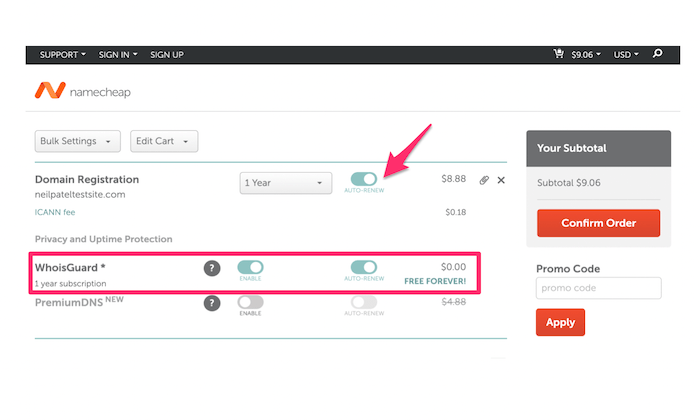Screen dimensions: 700x420
Task: Click the WhoisGuard $0.00 price
Action: click(x=453, y=266)
